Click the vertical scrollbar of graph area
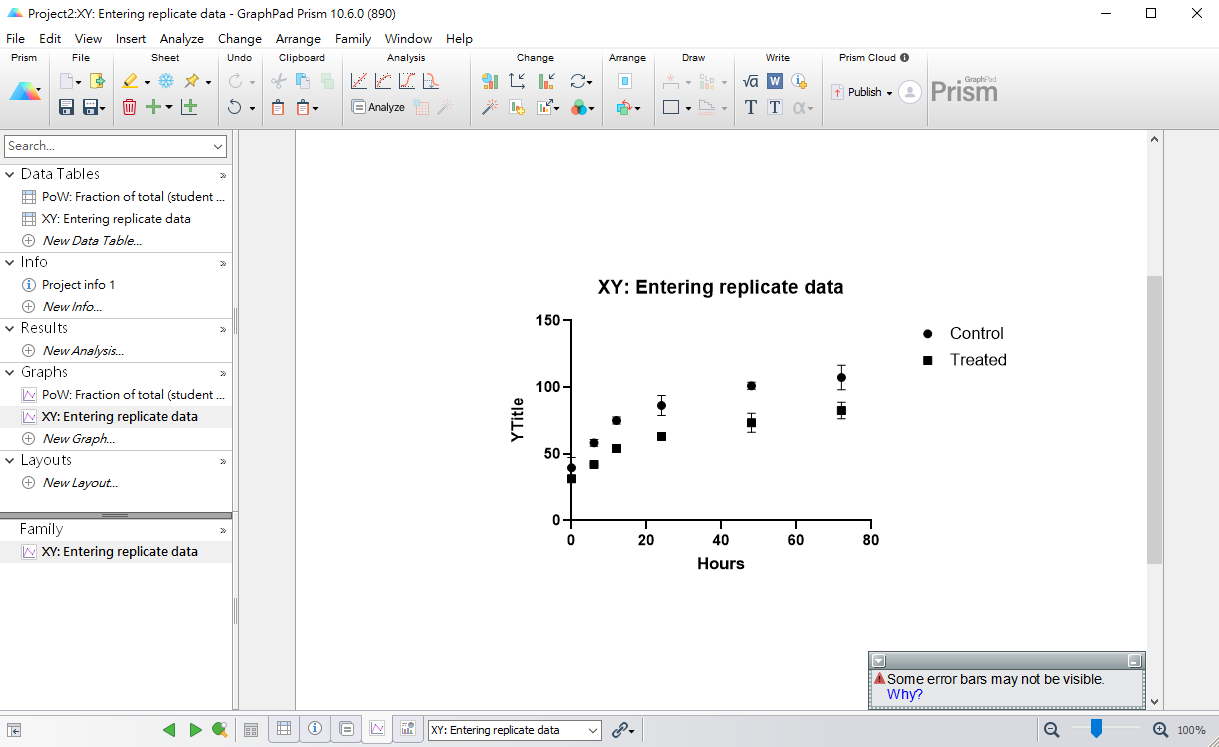The image size is (1219, 747). tap(1155, 420)
